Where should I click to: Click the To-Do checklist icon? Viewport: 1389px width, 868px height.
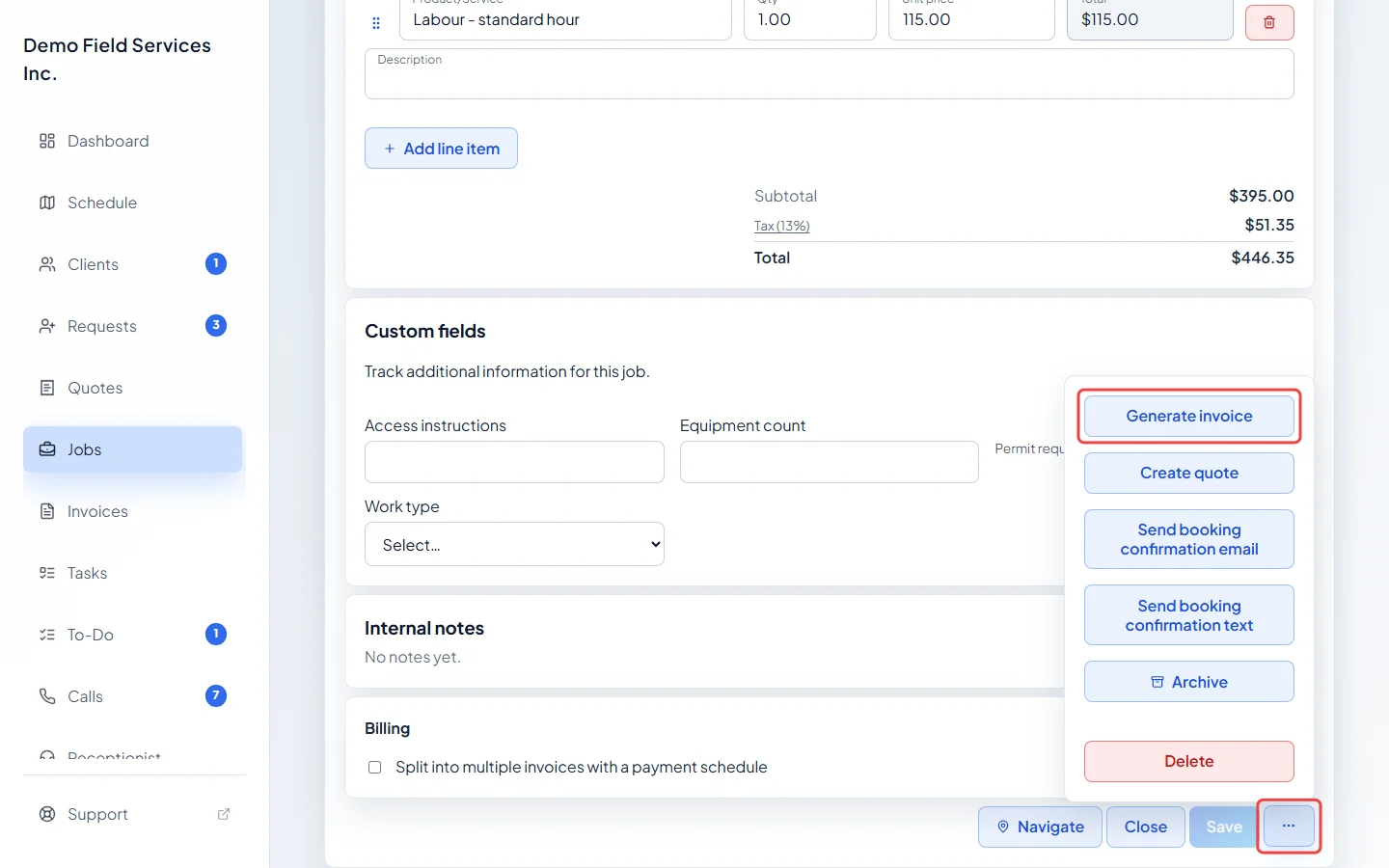(x=47, y=635)
